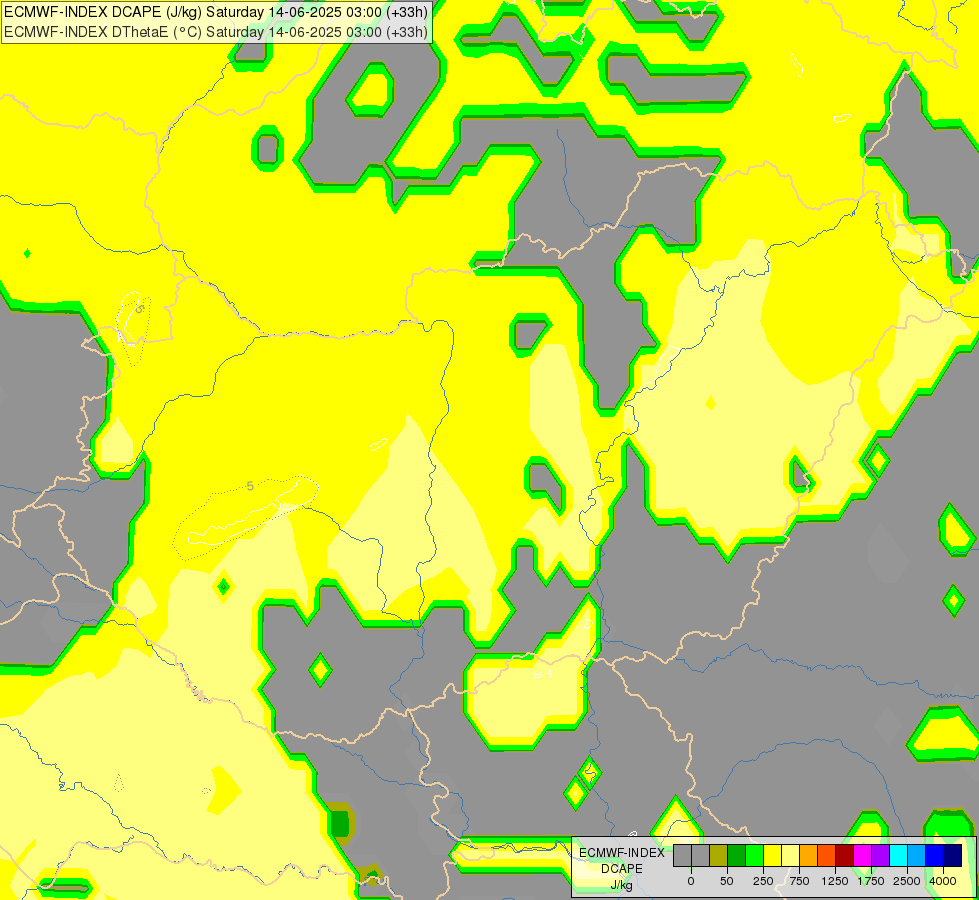Viewport: 979px width, 900px height.
Task: Click the DCAPE label in the legend box
Action: [x=622, y=869]
